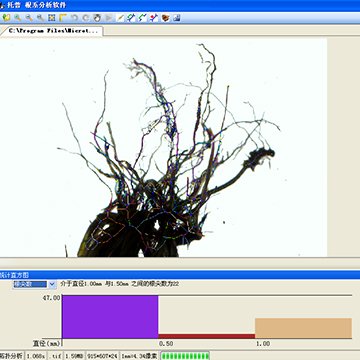Click the root image in the canvas
This screenshot has height=360, width=360.
coord(163,147)
